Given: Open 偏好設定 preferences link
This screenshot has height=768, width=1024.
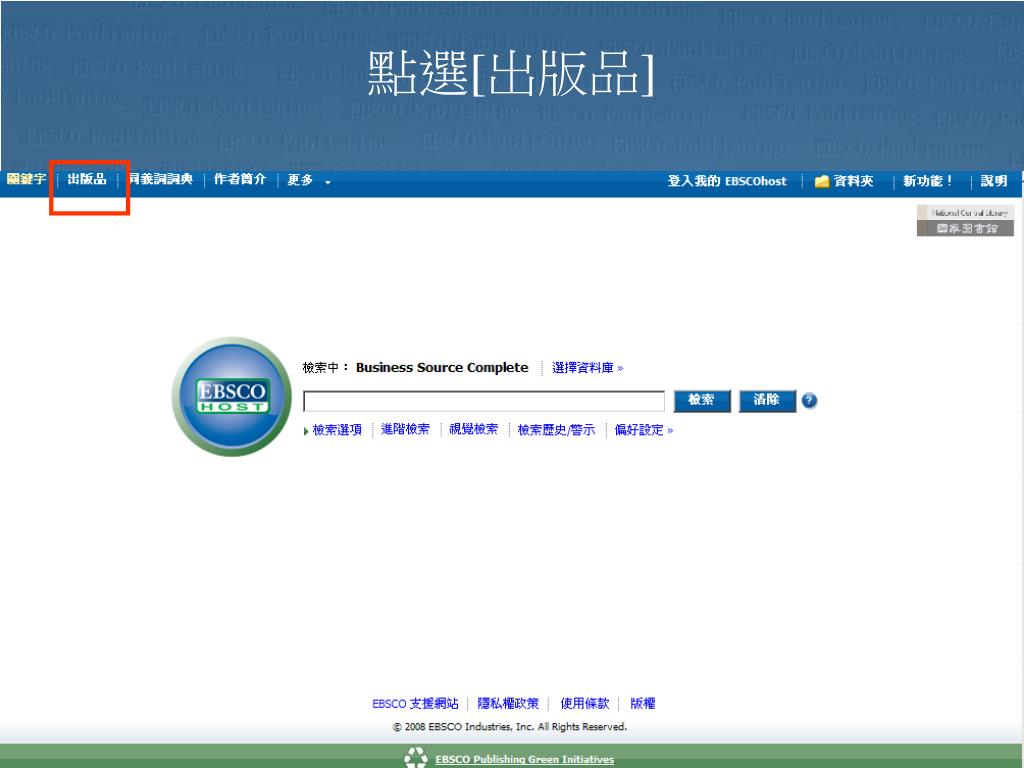Looking at the screenshot, I should (x=643, y=430).
